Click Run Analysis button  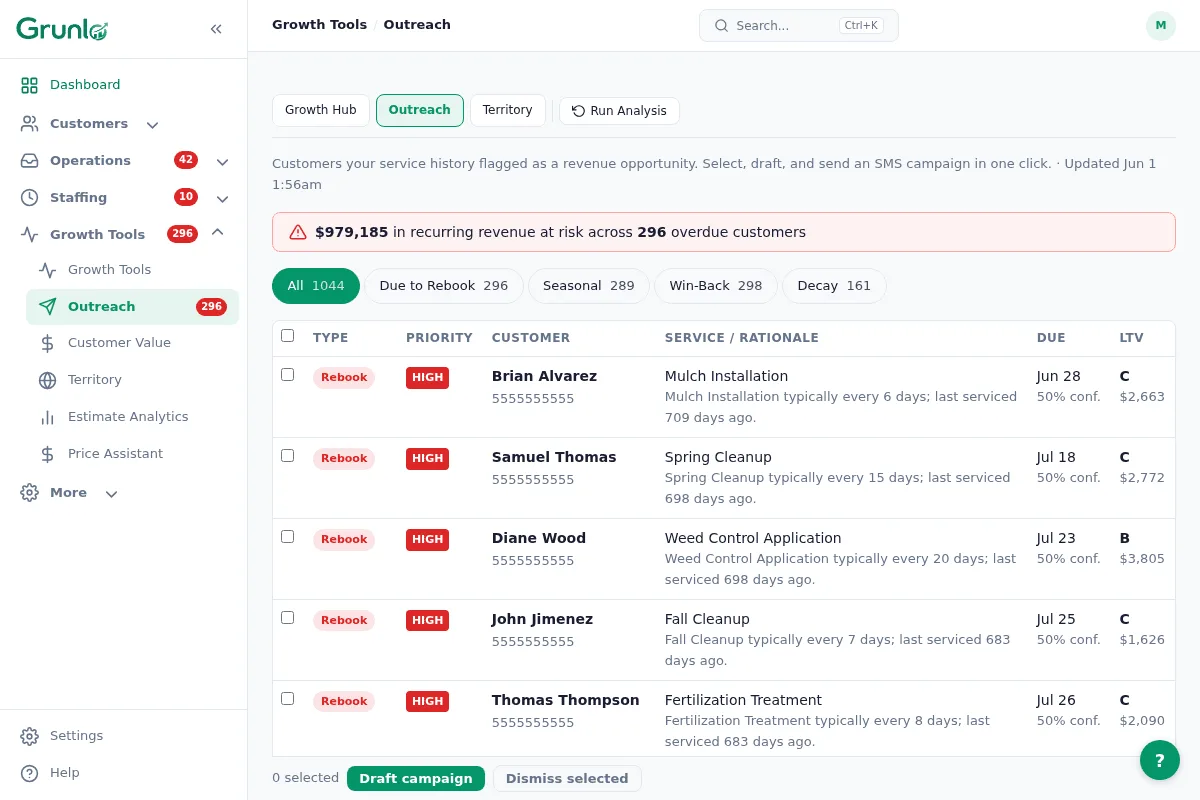(x=619, y=111)
